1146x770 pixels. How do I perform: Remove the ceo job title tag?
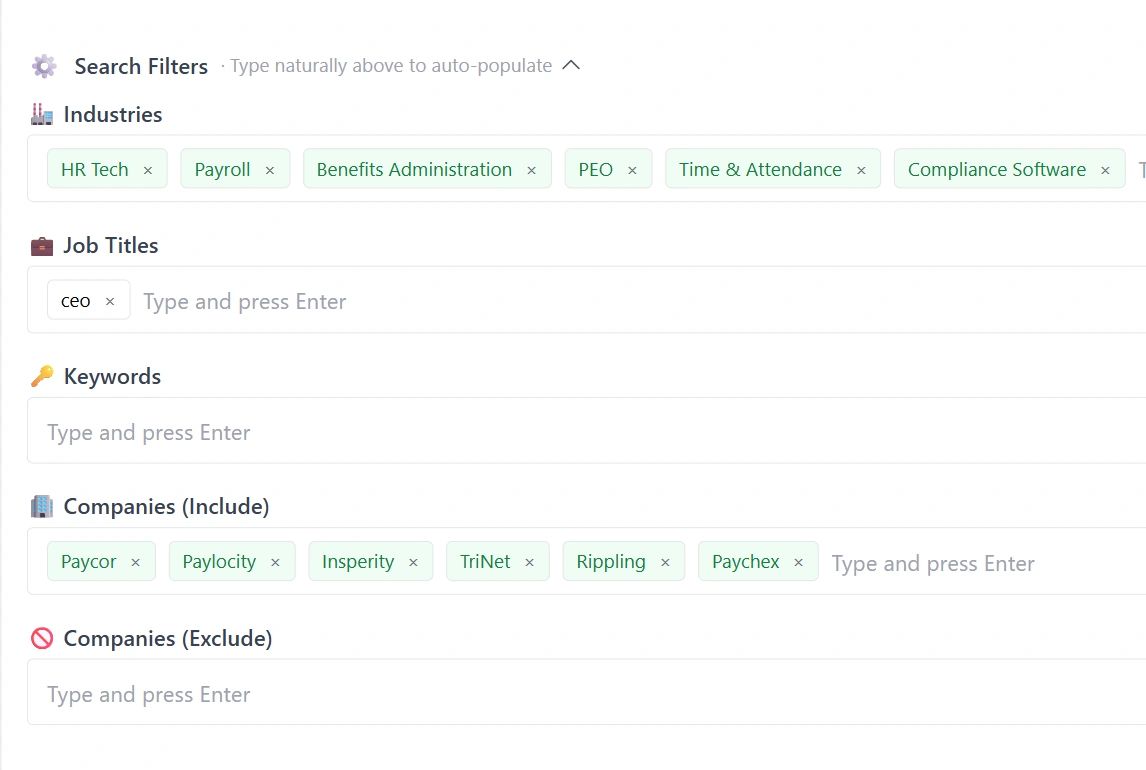110,301
